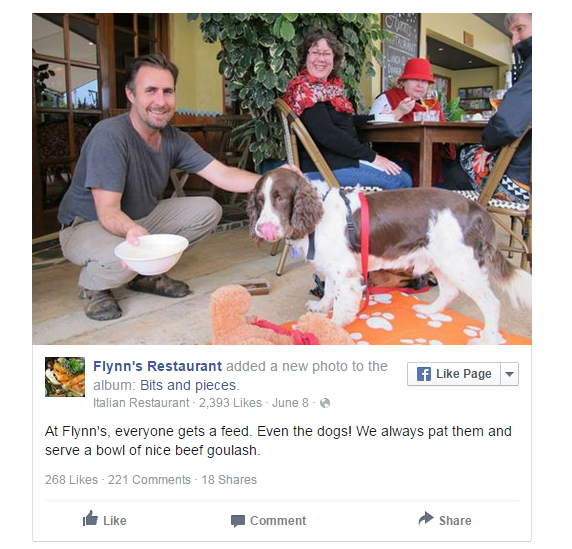Click the June 8 post date
This screenshot has width=572, height=549.
(290, 403)
